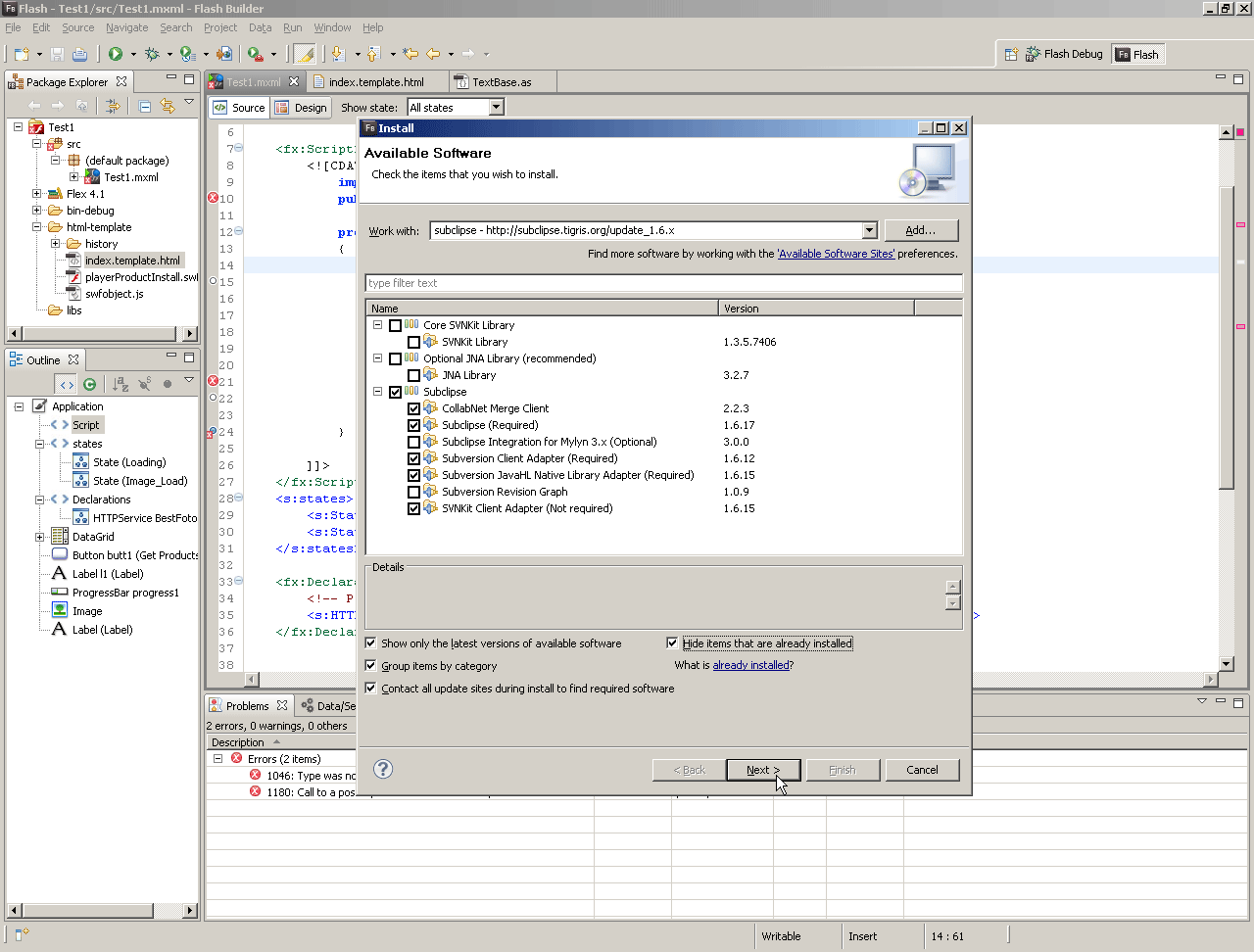Click Link with Editor icon in Package Explorer
This screenshot has width=1254, height=952.
pos(168,106)
